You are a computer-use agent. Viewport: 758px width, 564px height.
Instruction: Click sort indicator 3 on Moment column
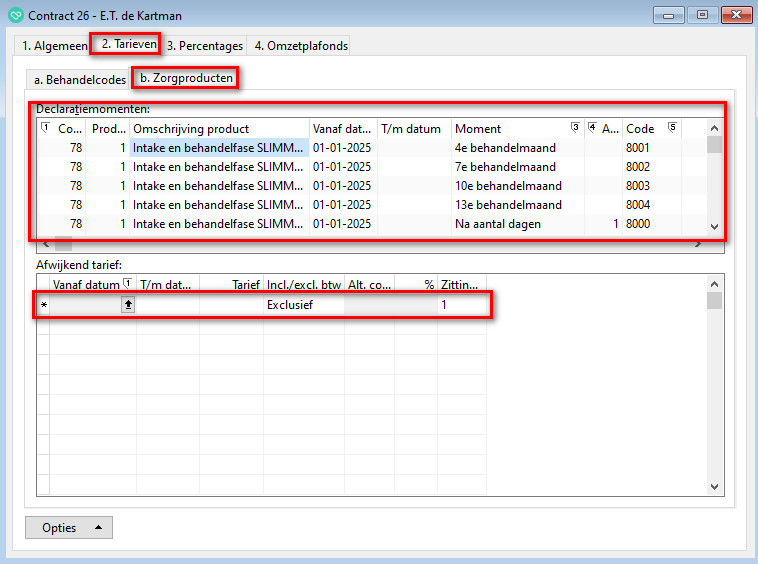coord(574,128)
